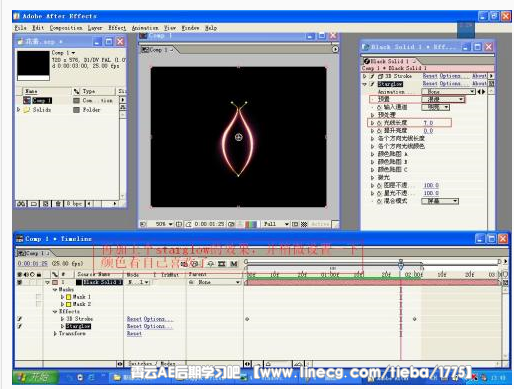Toggle Starglow effect switch in Effect Controls
The height and width of the screenshot is (389, 514).
tap(372, 84)
